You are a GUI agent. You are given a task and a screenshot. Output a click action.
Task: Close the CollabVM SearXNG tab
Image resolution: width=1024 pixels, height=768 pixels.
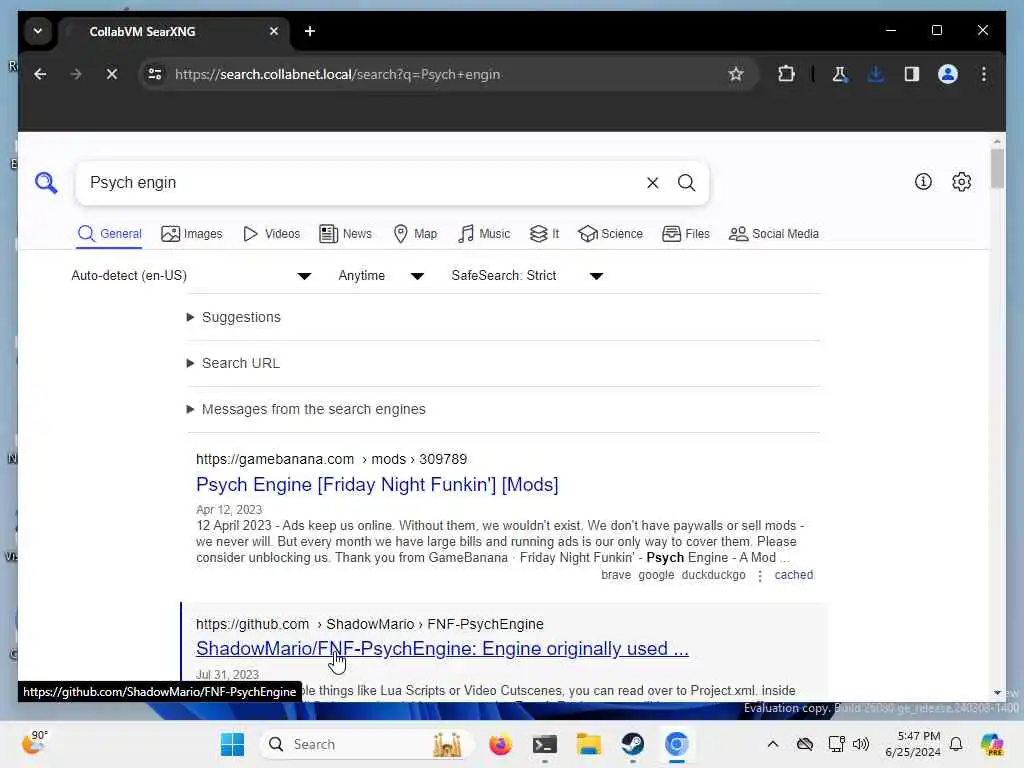(274, 31)
